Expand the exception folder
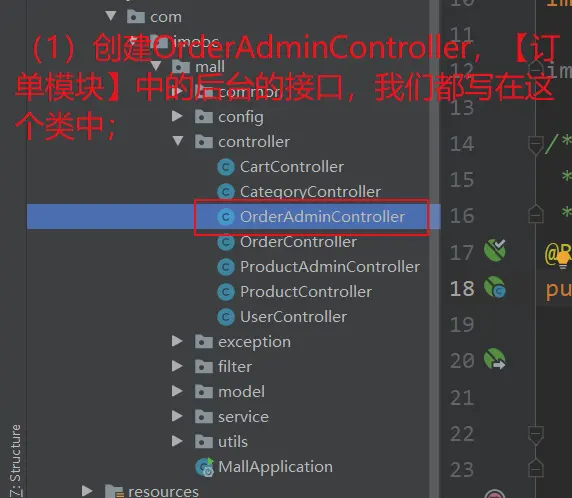The image size is (572, 498). pyautogui.click(x=177, y=341)
